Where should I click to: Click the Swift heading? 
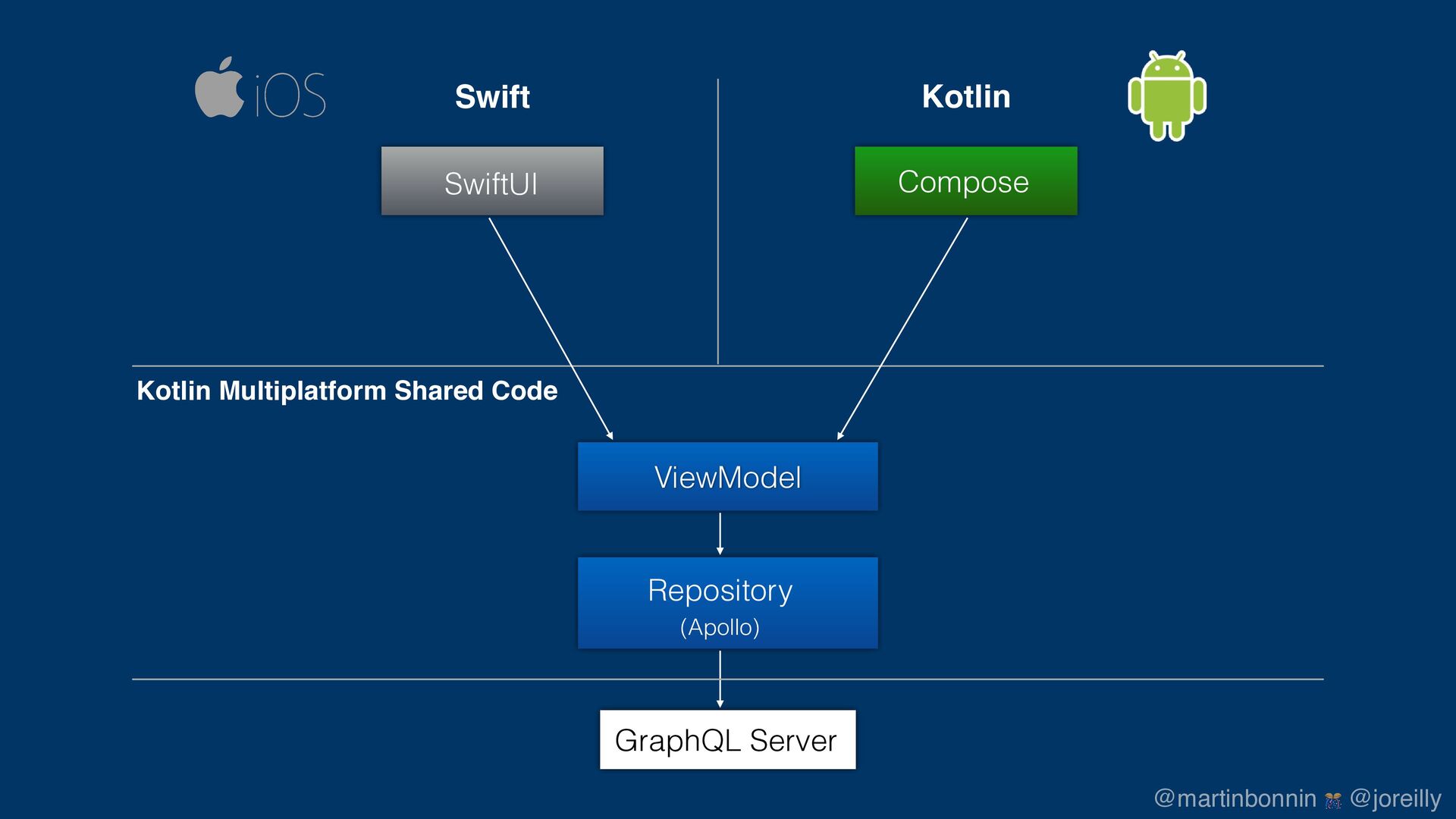click(492, 97)
